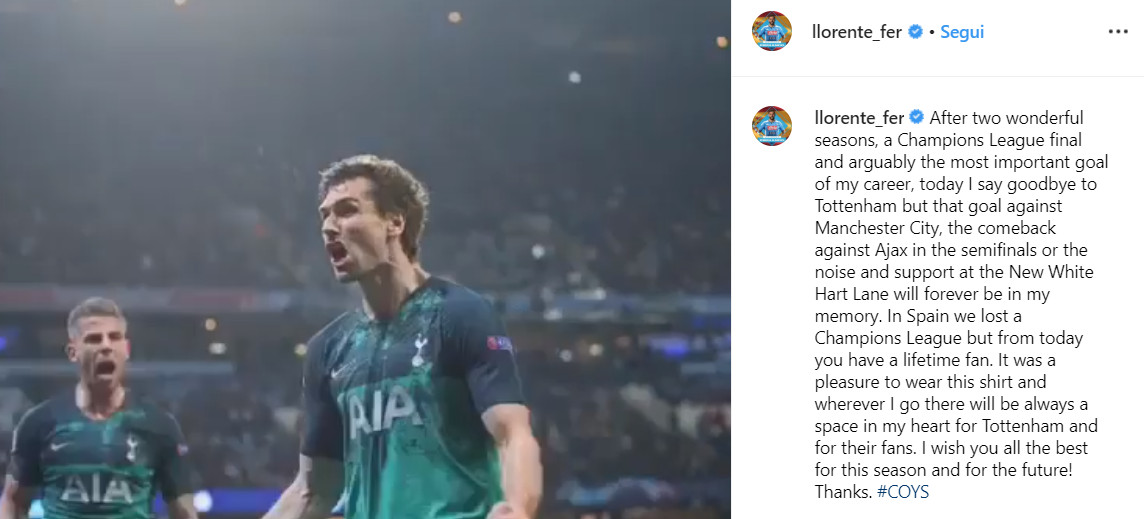The height and width of the screenshot is (519, 1144).
Task: Click the word "Thanks." ending the caption
Action: [843, 492]
